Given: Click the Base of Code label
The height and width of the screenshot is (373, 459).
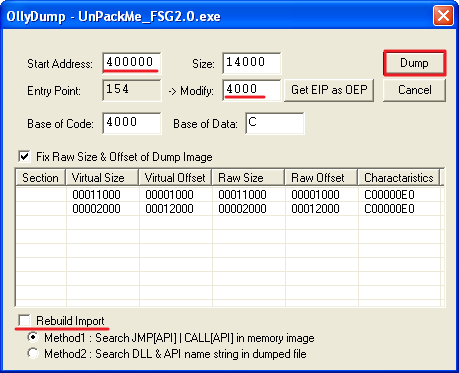Looking at the screenshot, I should [60, 124].
